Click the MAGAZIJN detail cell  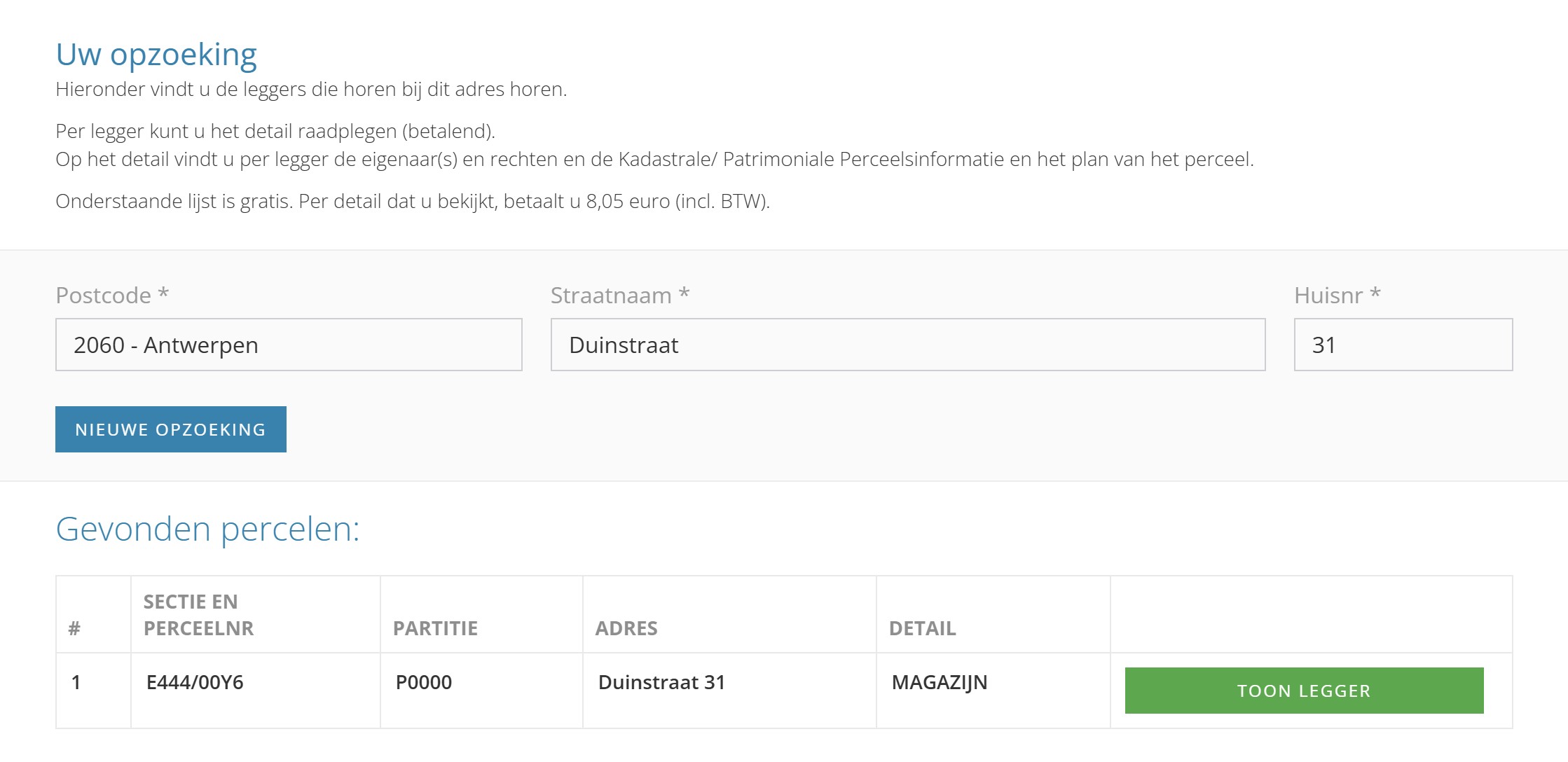point(939,682)
